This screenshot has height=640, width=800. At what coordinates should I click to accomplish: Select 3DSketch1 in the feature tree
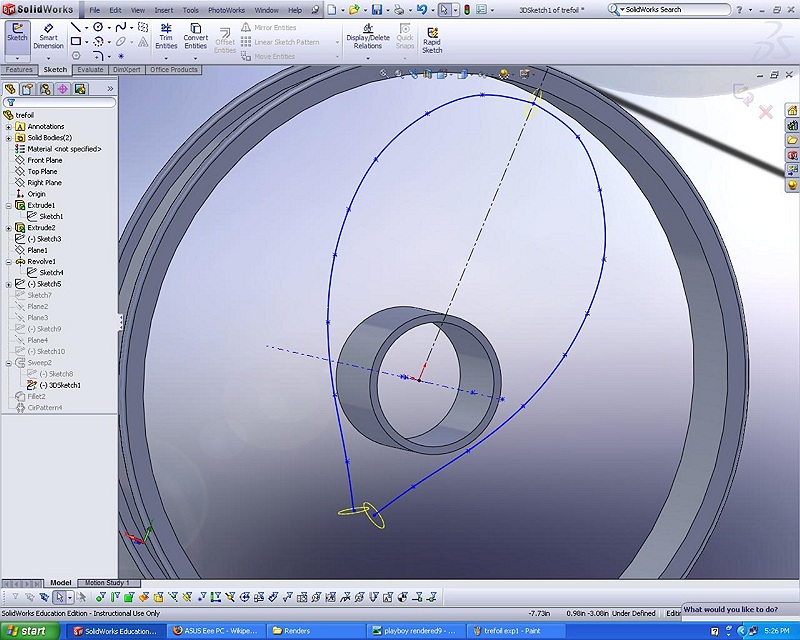point(64,385)
